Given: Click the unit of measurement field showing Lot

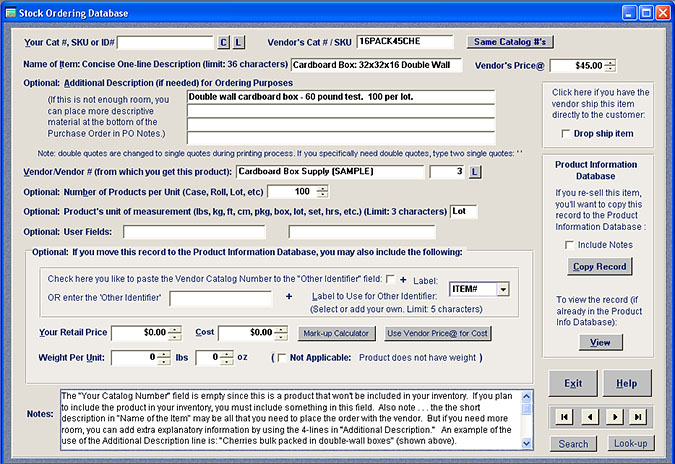Looking at the screenshot, I should point(463,212).
